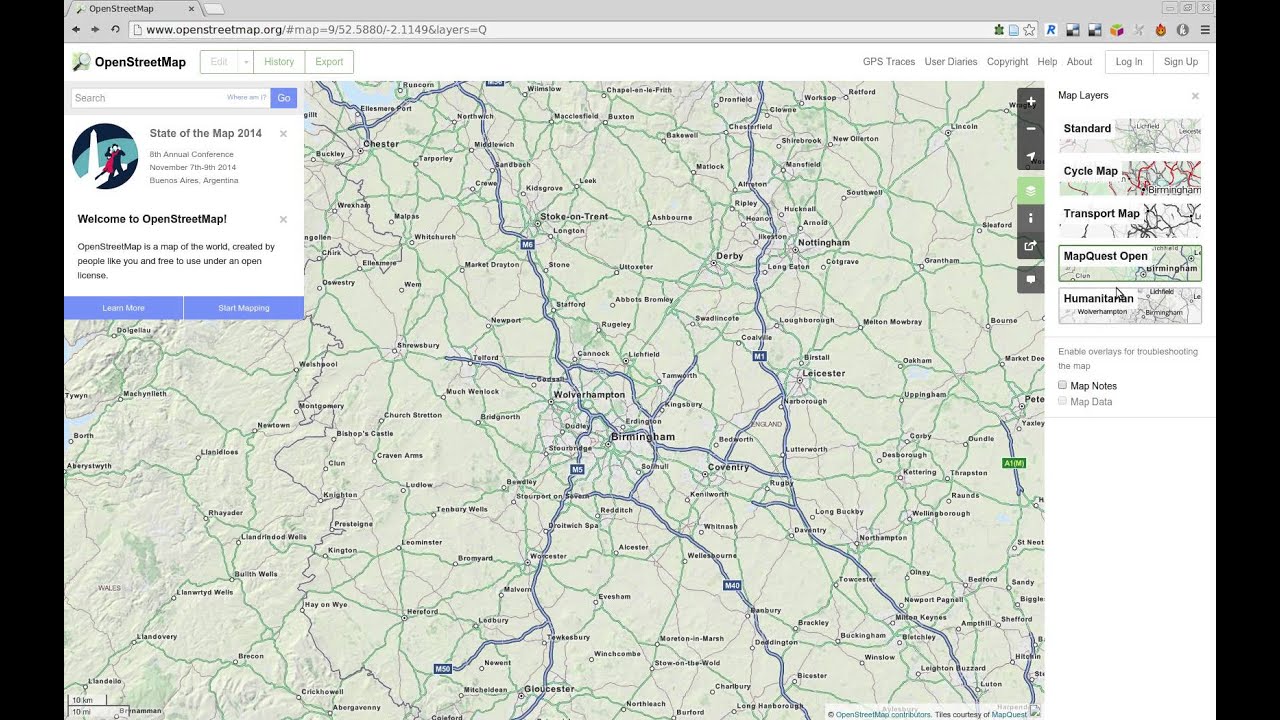
Task: Click the new tab button
Action: pyautogui.click(x=213, y=9)
